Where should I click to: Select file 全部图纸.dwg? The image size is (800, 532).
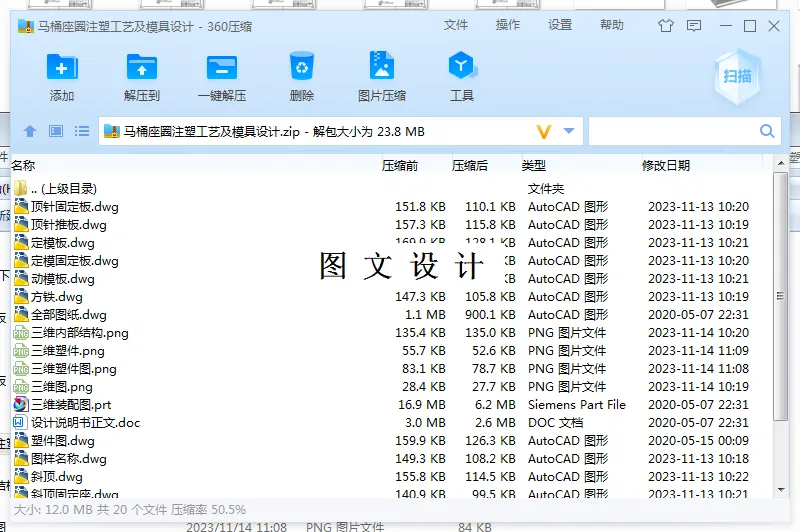[x=391, y=315]
